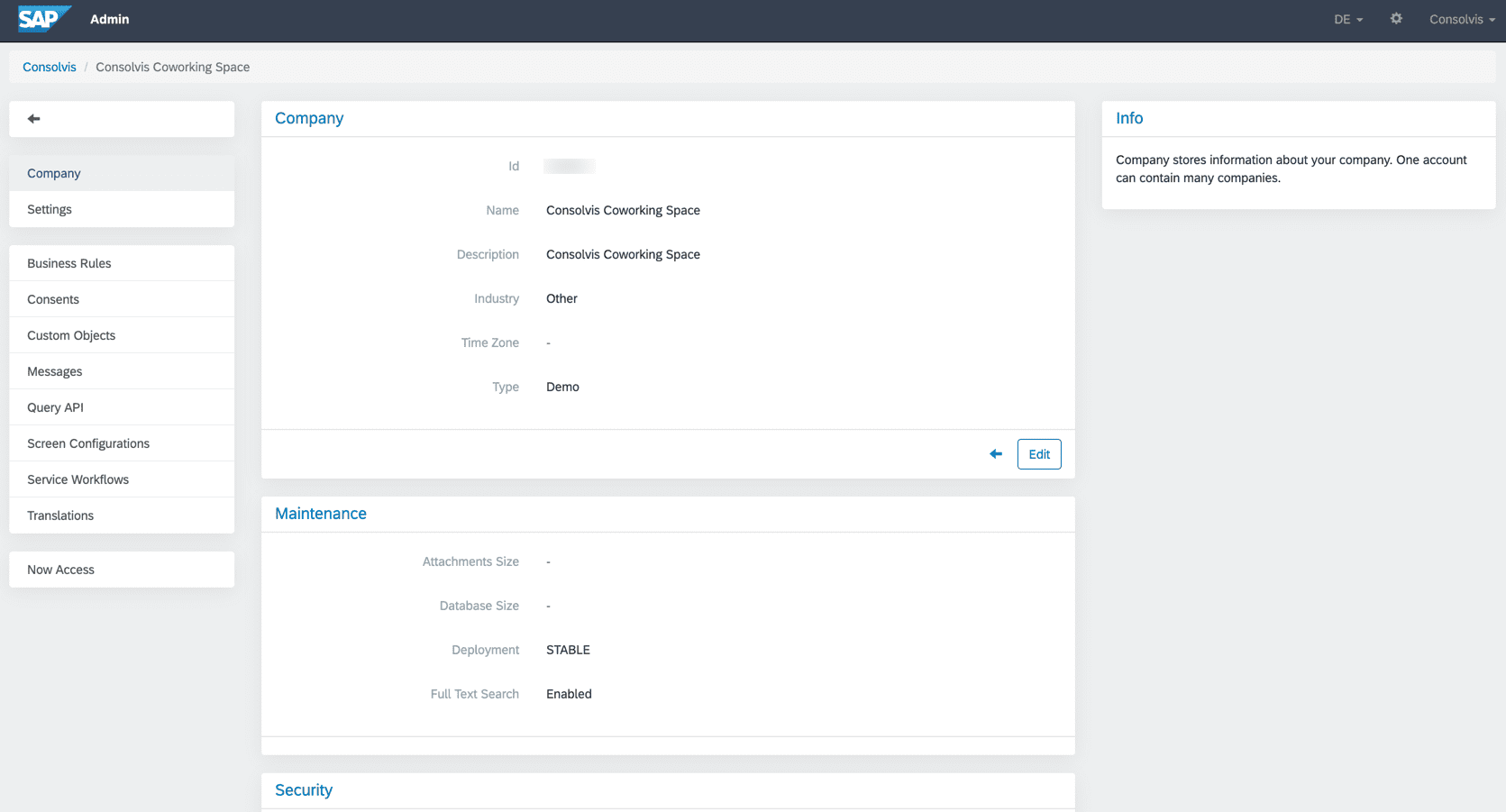Click the back arrow in left sidebar
The image size is (1506, 812).
(33, 119)
